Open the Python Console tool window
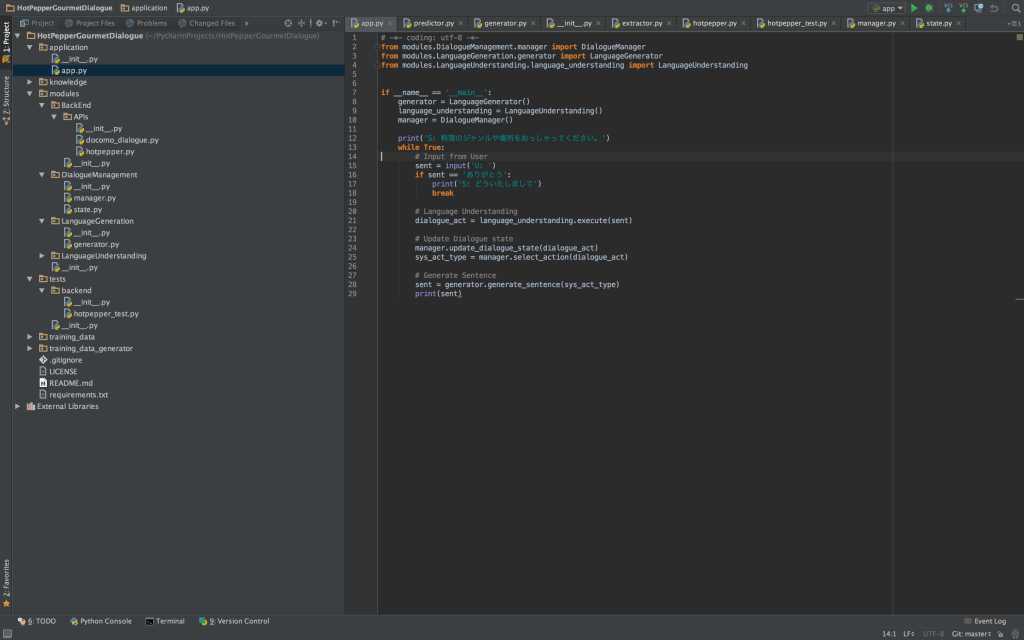 click(101, 621)
